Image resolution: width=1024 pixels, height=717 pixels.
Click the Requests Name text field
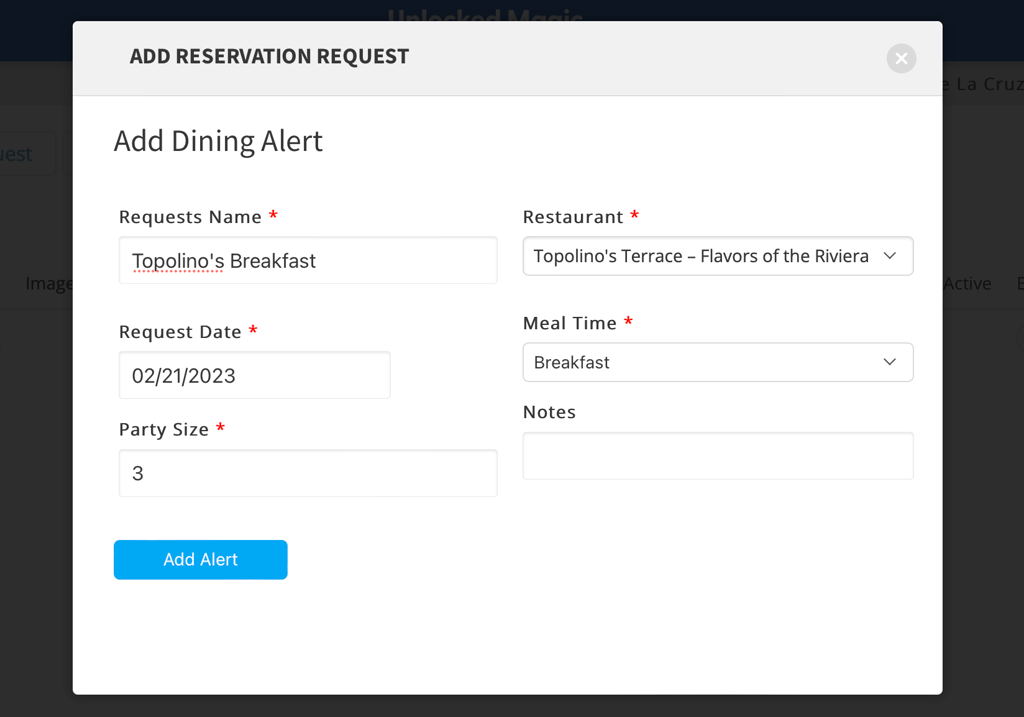(x=307, y=261)
